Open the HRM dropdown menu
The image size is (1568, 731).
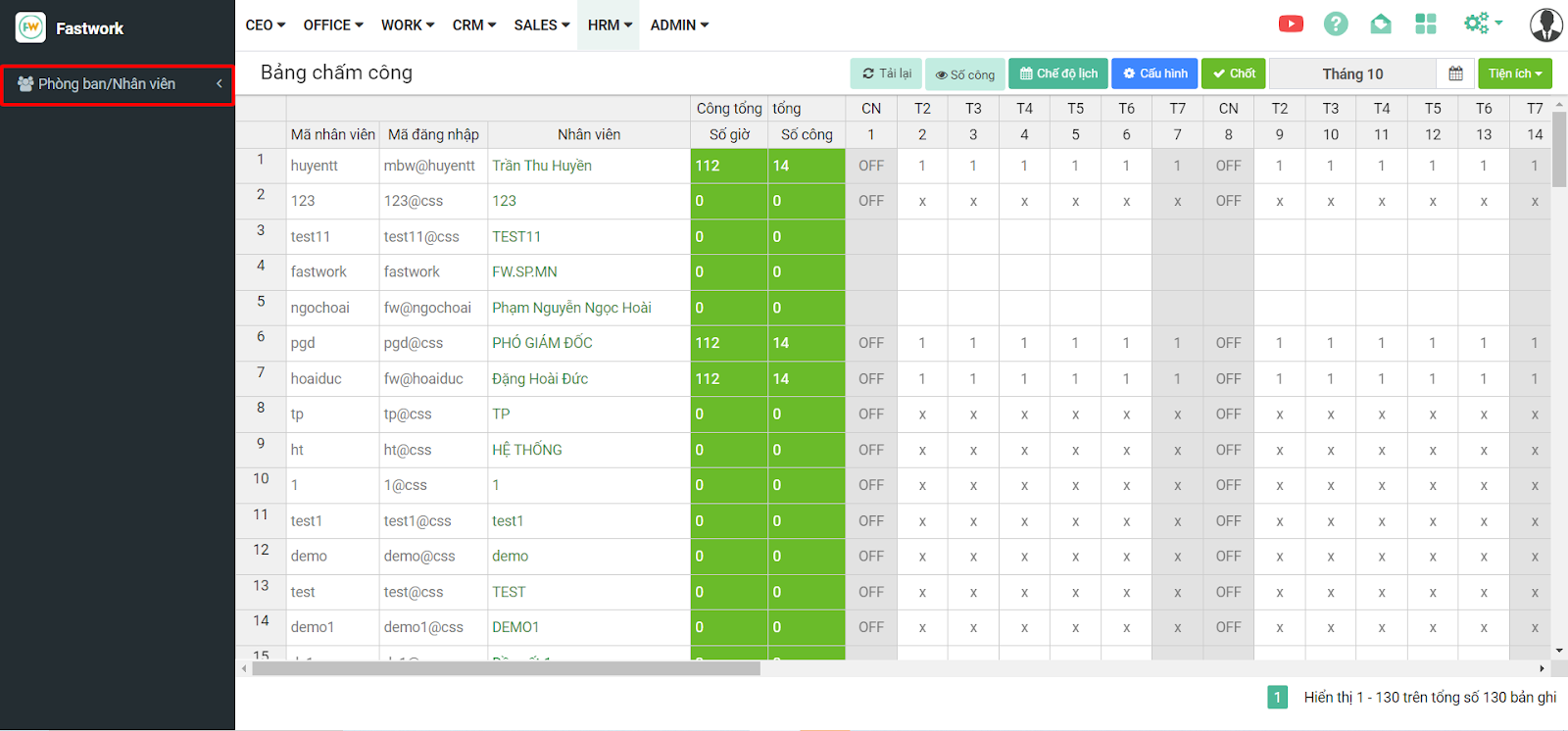pos(610,25)
